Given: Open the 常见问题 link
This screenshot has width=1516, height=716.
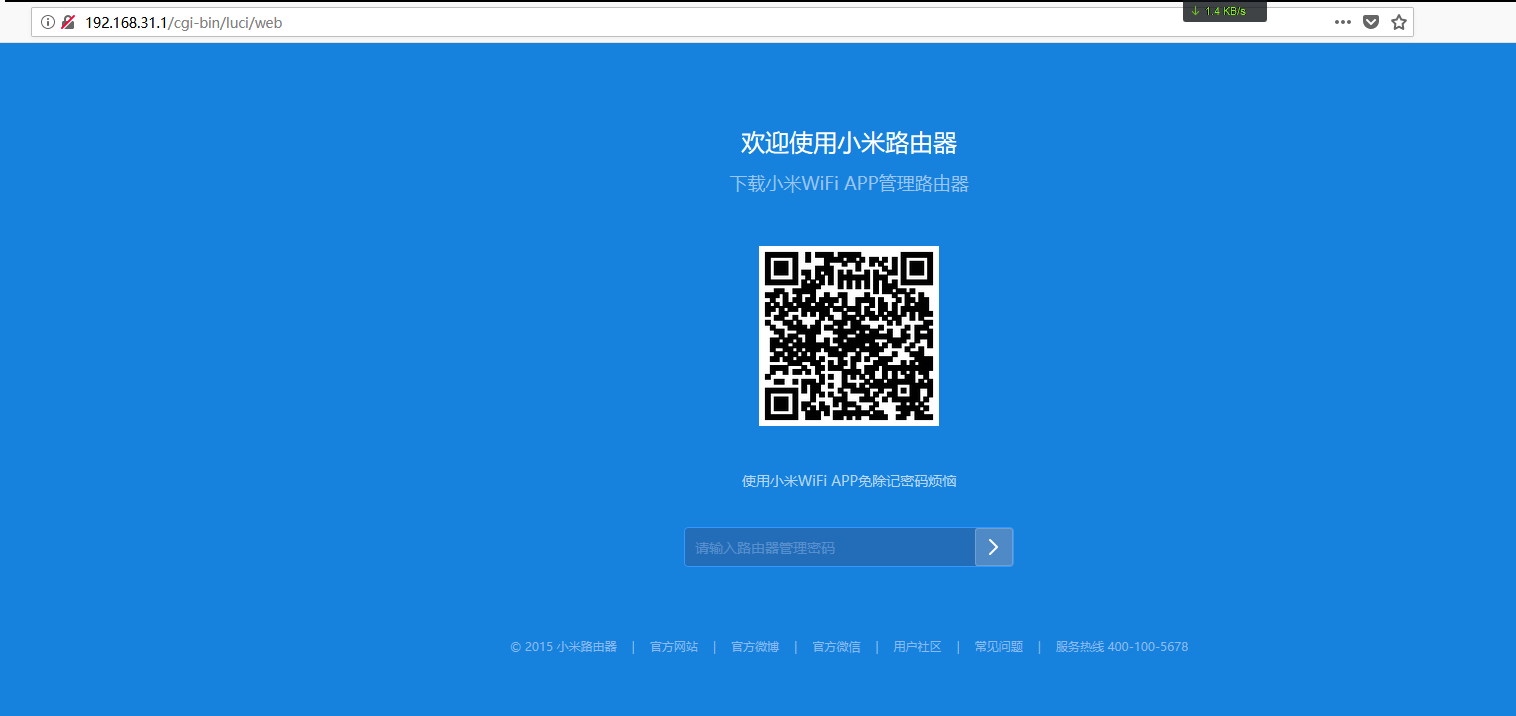Looking at the screenshot, I should (x=999, y=647).
